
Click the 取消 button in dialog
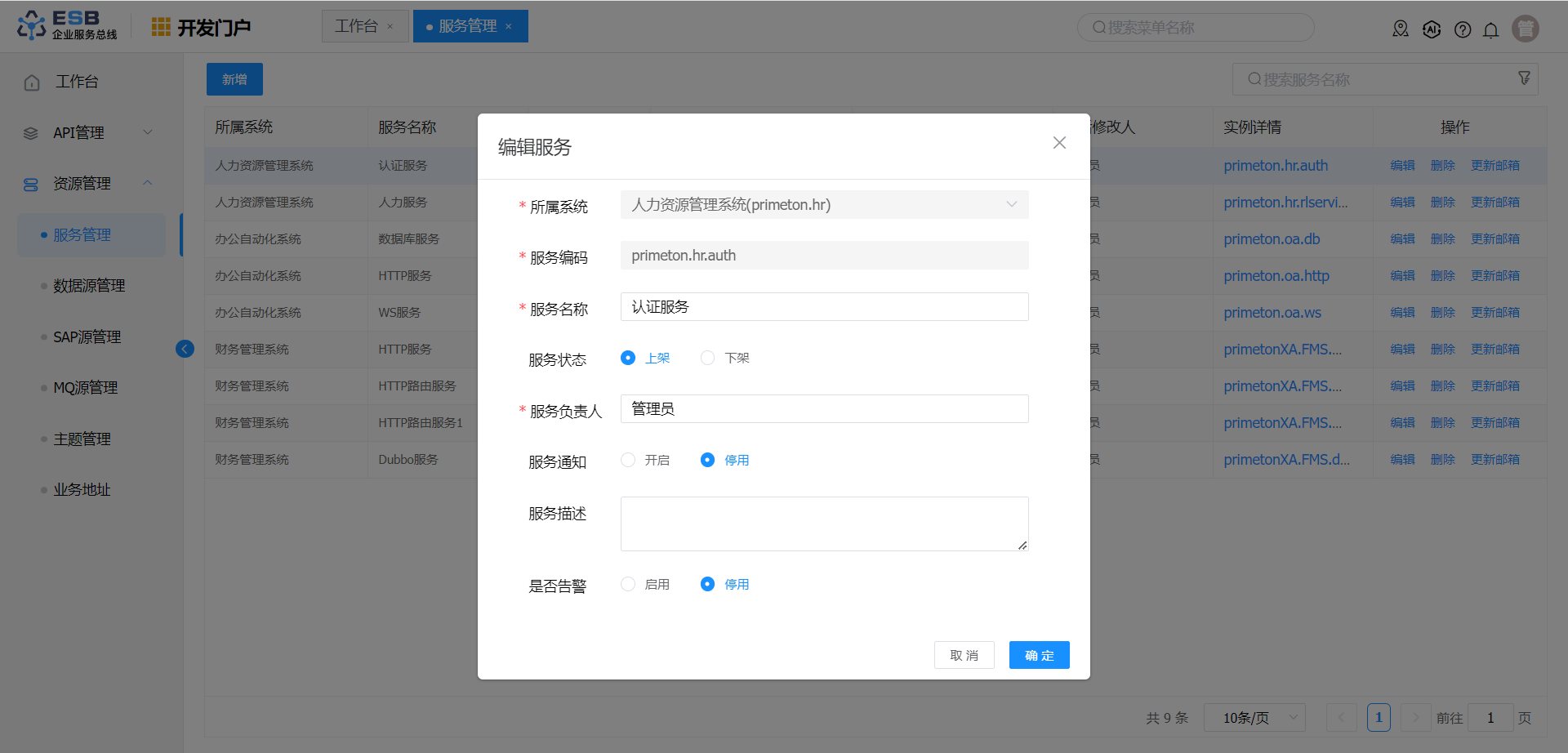click(964, 655)
